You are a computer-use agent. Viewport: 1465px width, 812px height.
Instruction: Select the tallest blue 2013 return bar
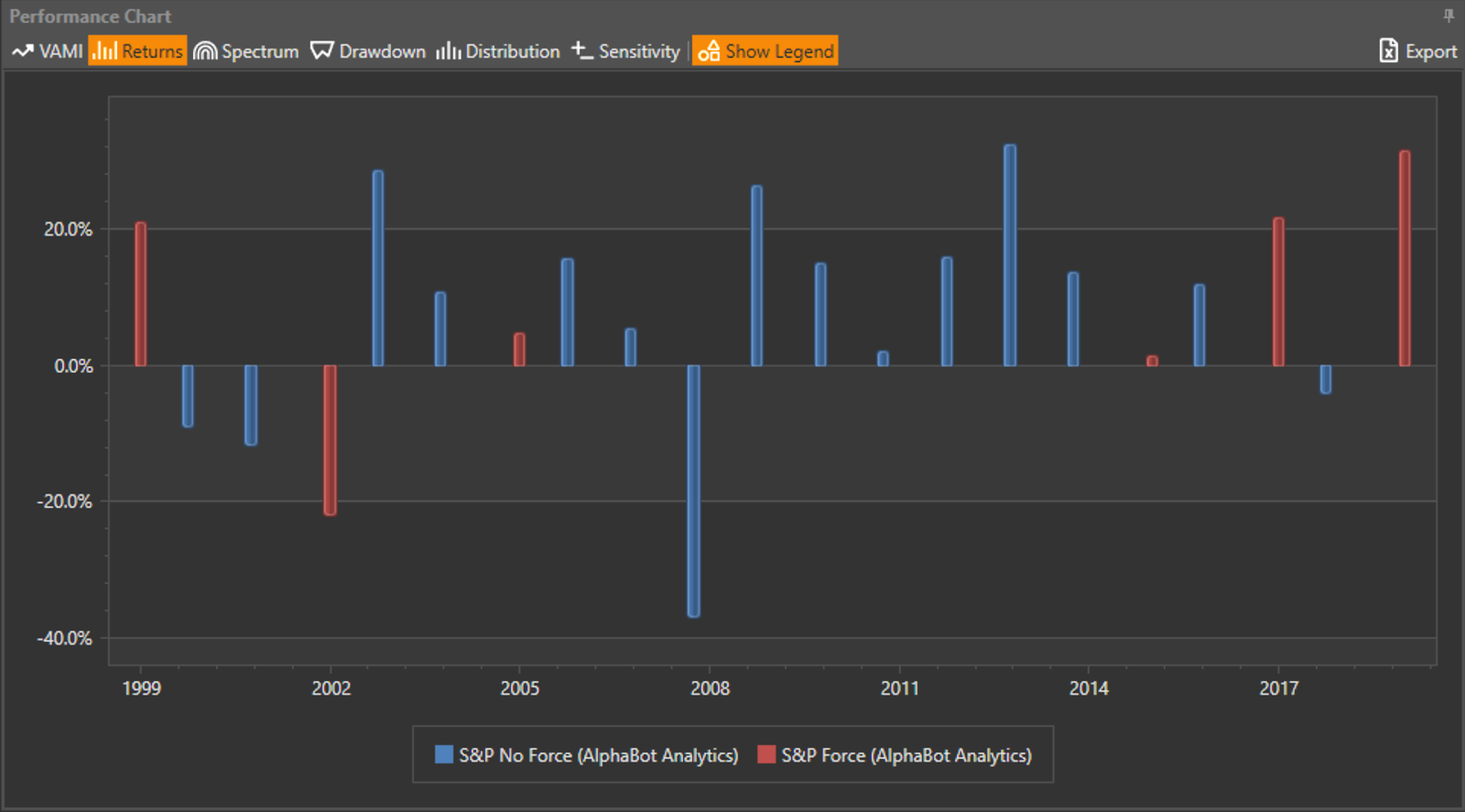(x=1010, y=255)
